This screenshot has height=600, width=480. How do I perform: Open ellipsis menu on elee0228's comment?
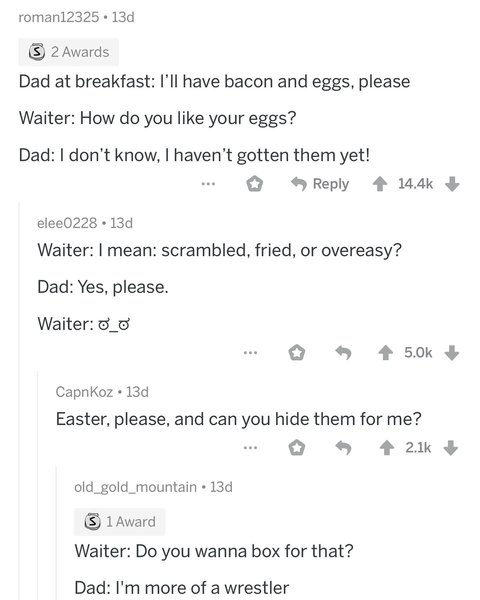click(x=250, y=352)
